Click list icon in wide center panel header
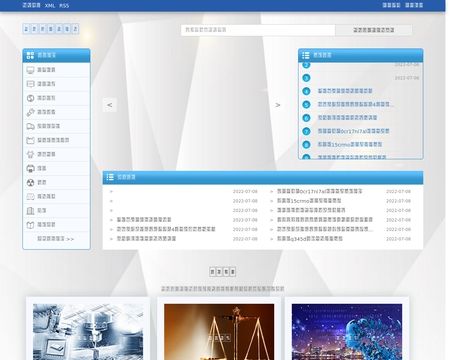The image size is (450, 360). coord(110,177)
